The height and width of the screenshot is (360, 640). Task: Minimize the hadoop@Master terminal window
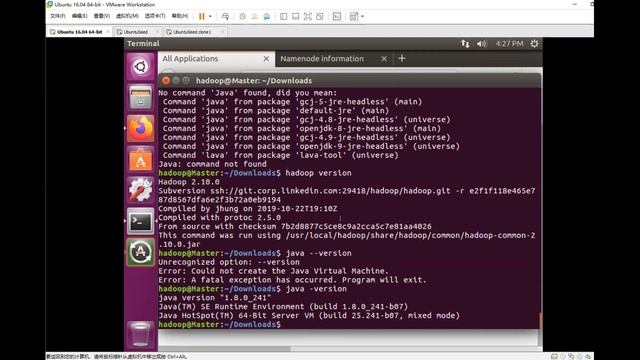(x=176, y=80)
